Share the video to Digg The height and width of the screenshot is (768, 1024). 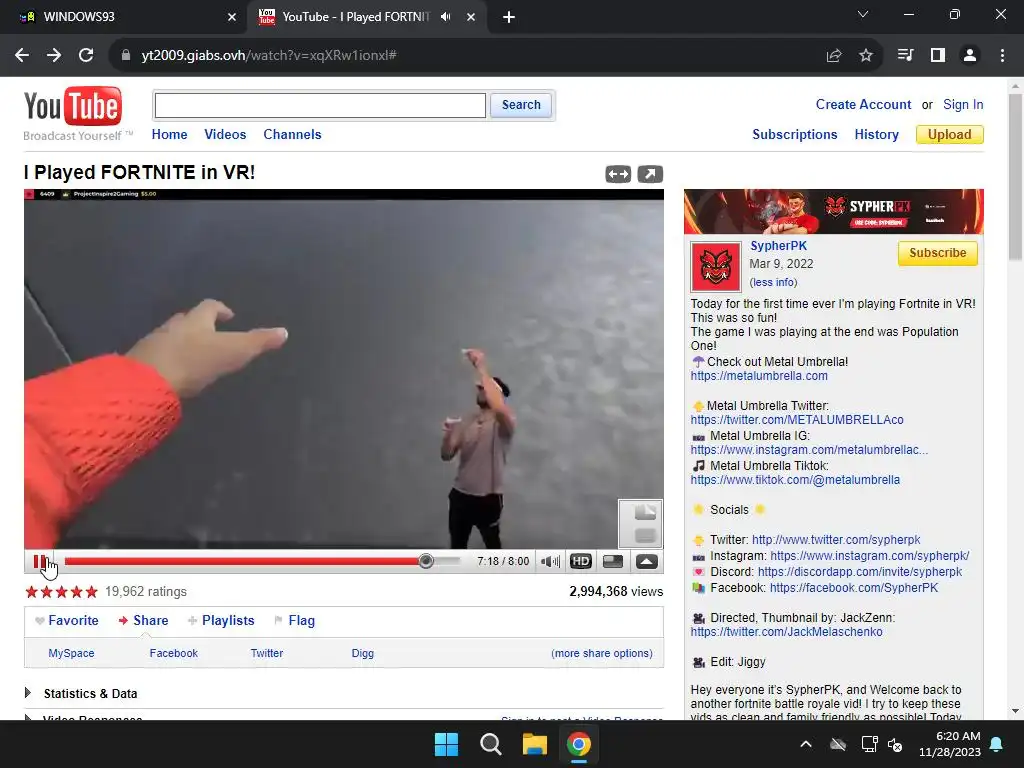tap(362, 653)
